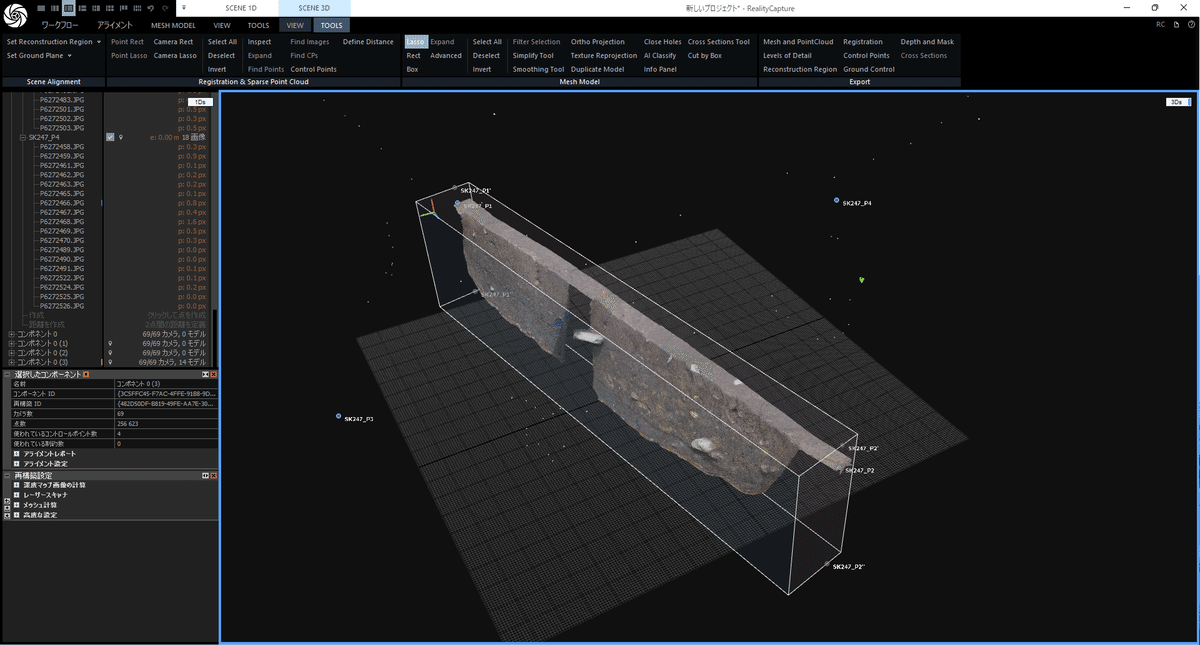Click SK247_P4 control point marker in 3D view
Image resolution: width=1200 pixels, height=645 pixels.
click(x=837, y=200)
